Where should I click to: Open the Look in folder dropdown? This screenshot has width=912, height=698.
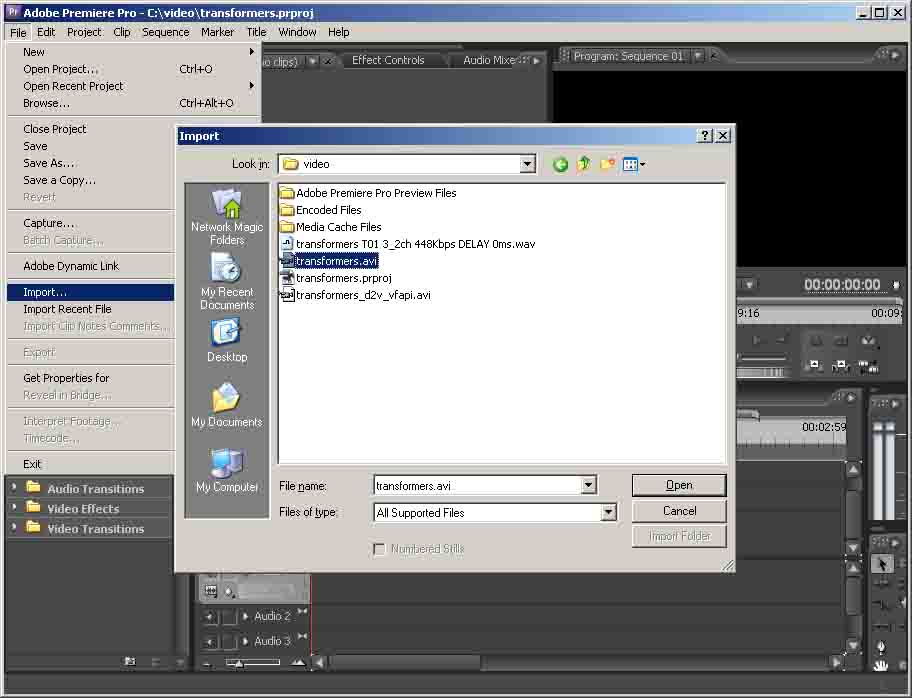point(528,164)
